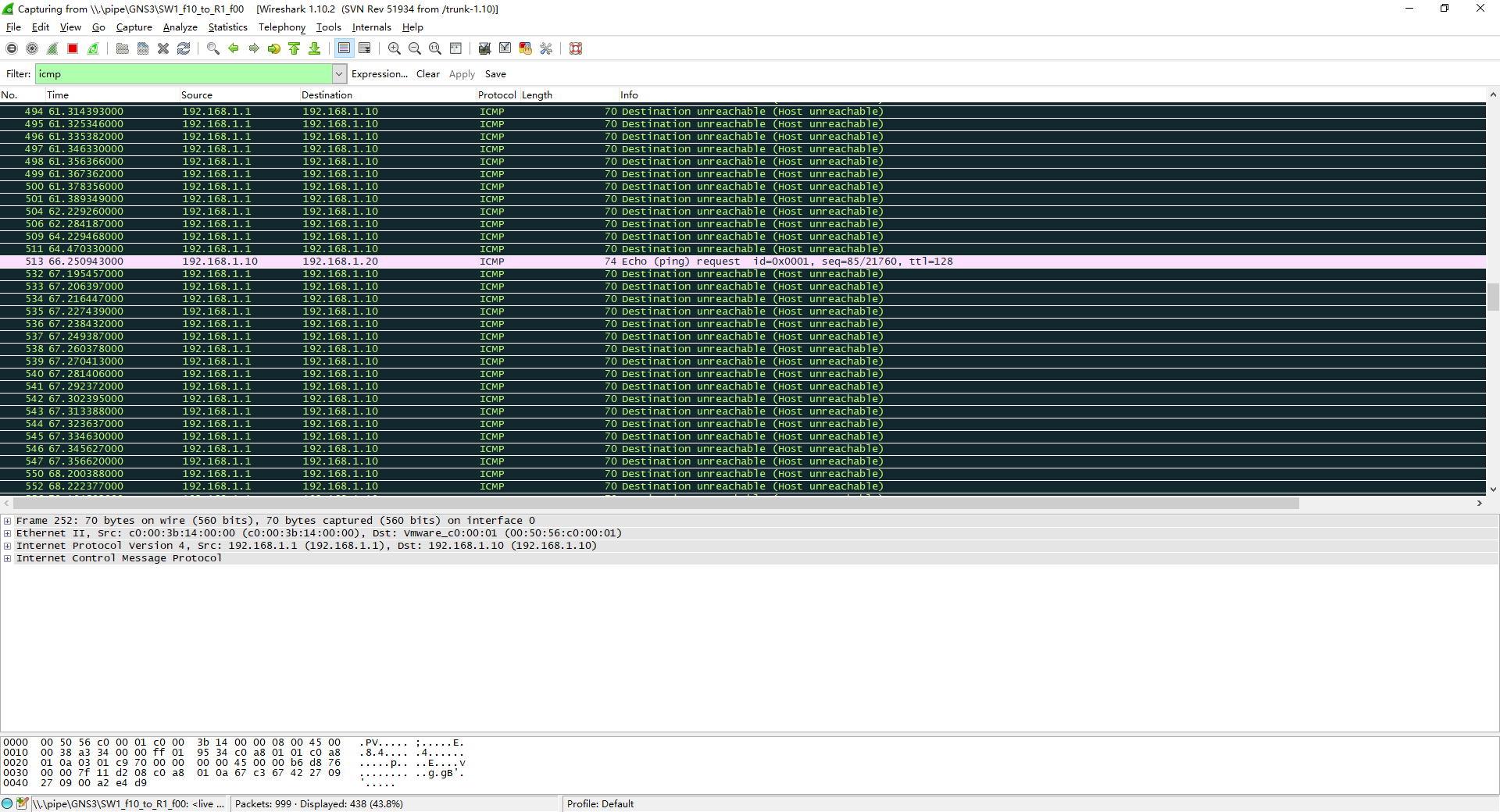Screen dimensions: 1500x812
Task: Go forward in packet history
Action: 254,48
